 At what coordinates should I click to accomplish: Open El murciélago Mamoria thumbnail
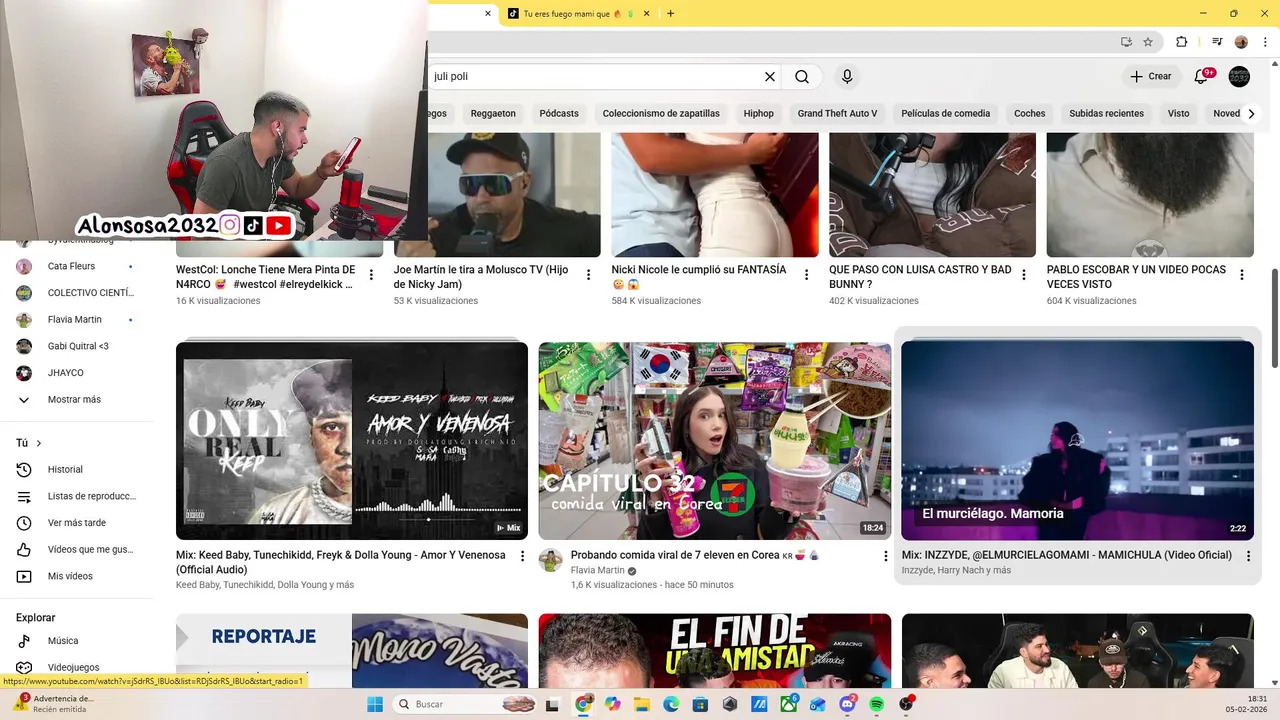pos(1077,441)
